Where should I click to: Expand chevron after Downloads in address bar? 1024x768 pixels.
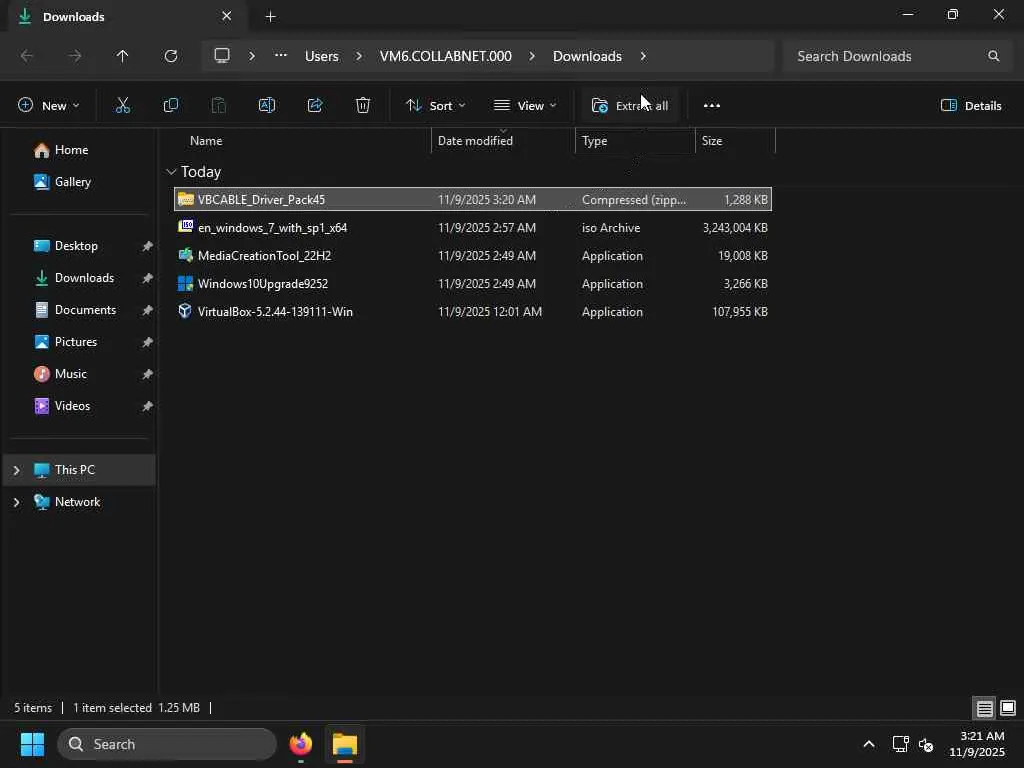coord(643,56)
